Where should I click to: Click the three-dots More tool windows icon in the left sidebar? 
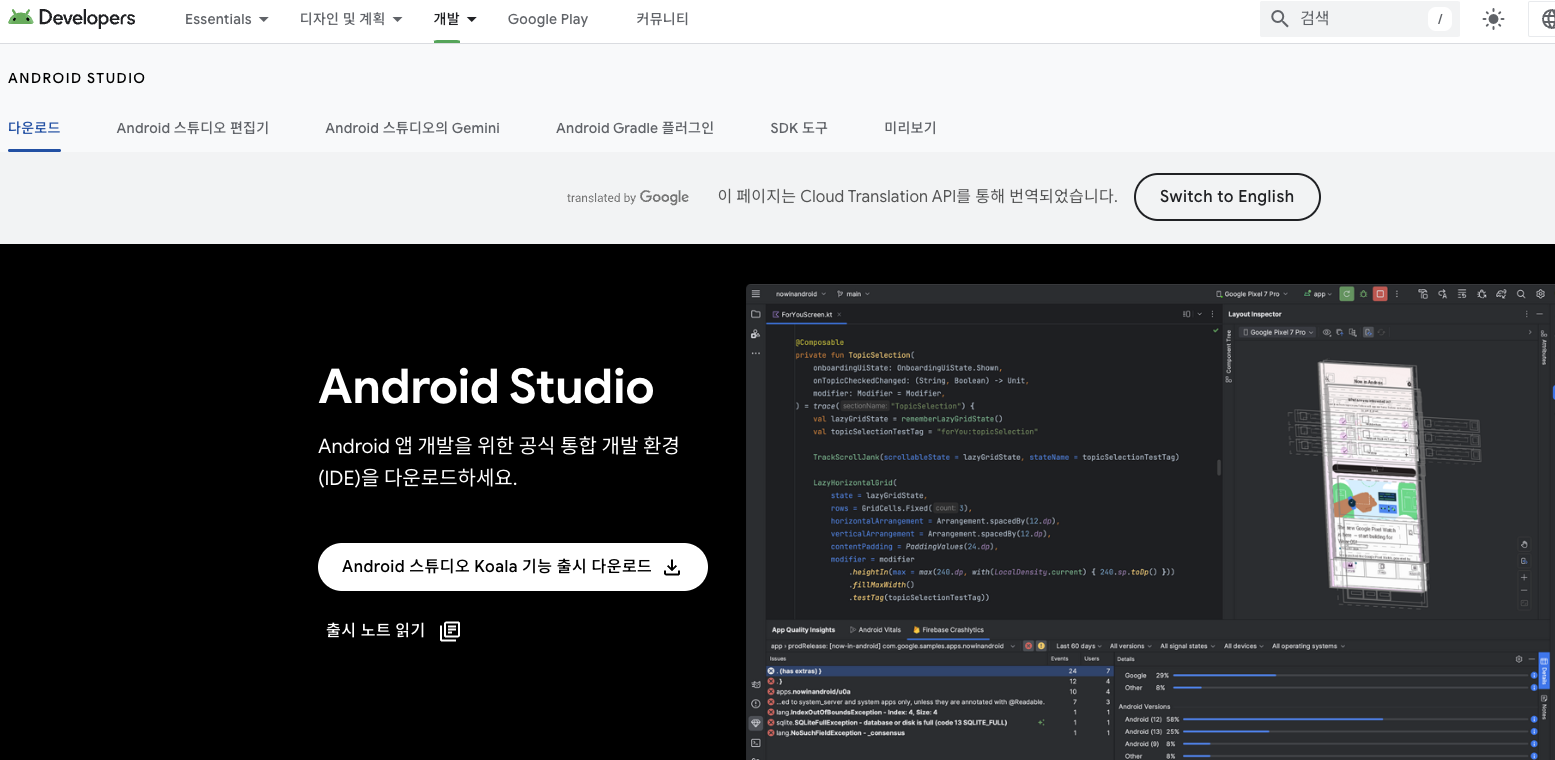tap(755, 353)
